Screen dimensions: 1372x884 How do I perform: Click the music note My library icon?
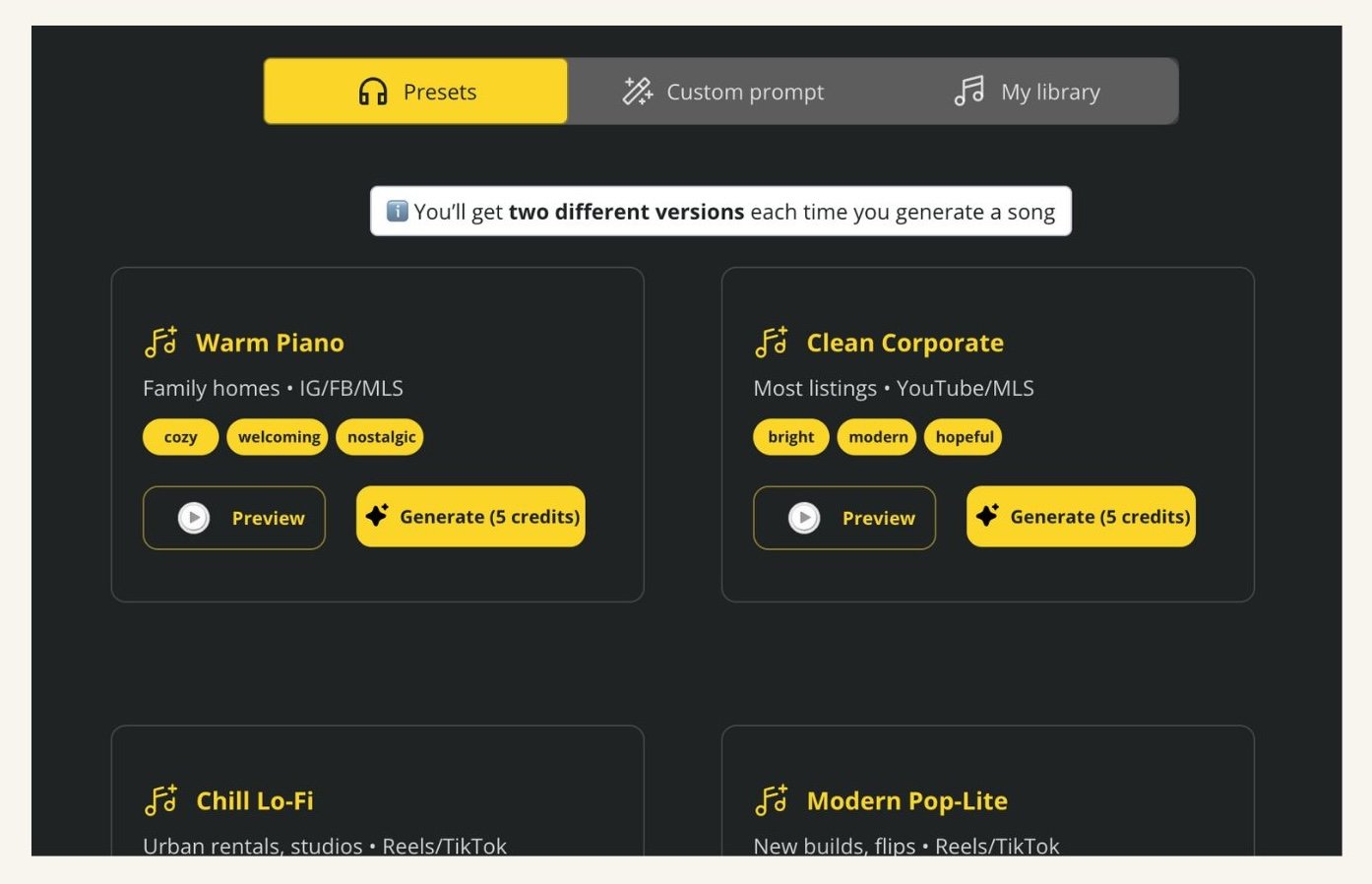click(x=969, y=92)
